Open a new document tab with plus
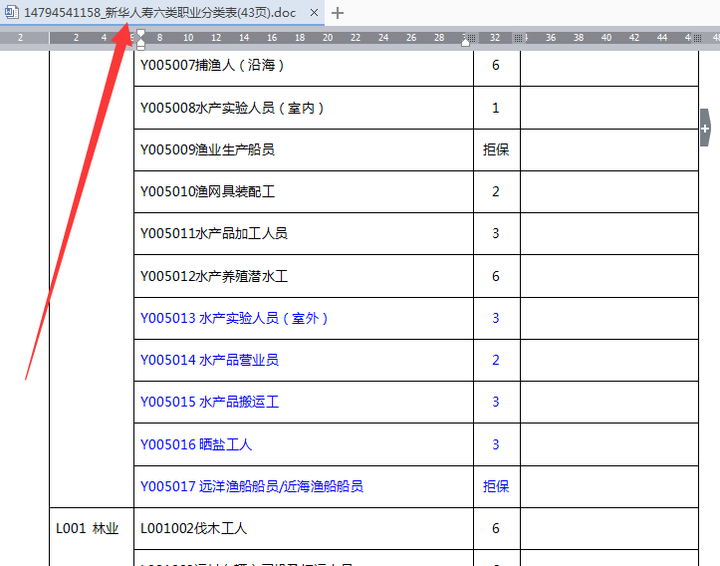Screen dimensions: 720x566 338,13
